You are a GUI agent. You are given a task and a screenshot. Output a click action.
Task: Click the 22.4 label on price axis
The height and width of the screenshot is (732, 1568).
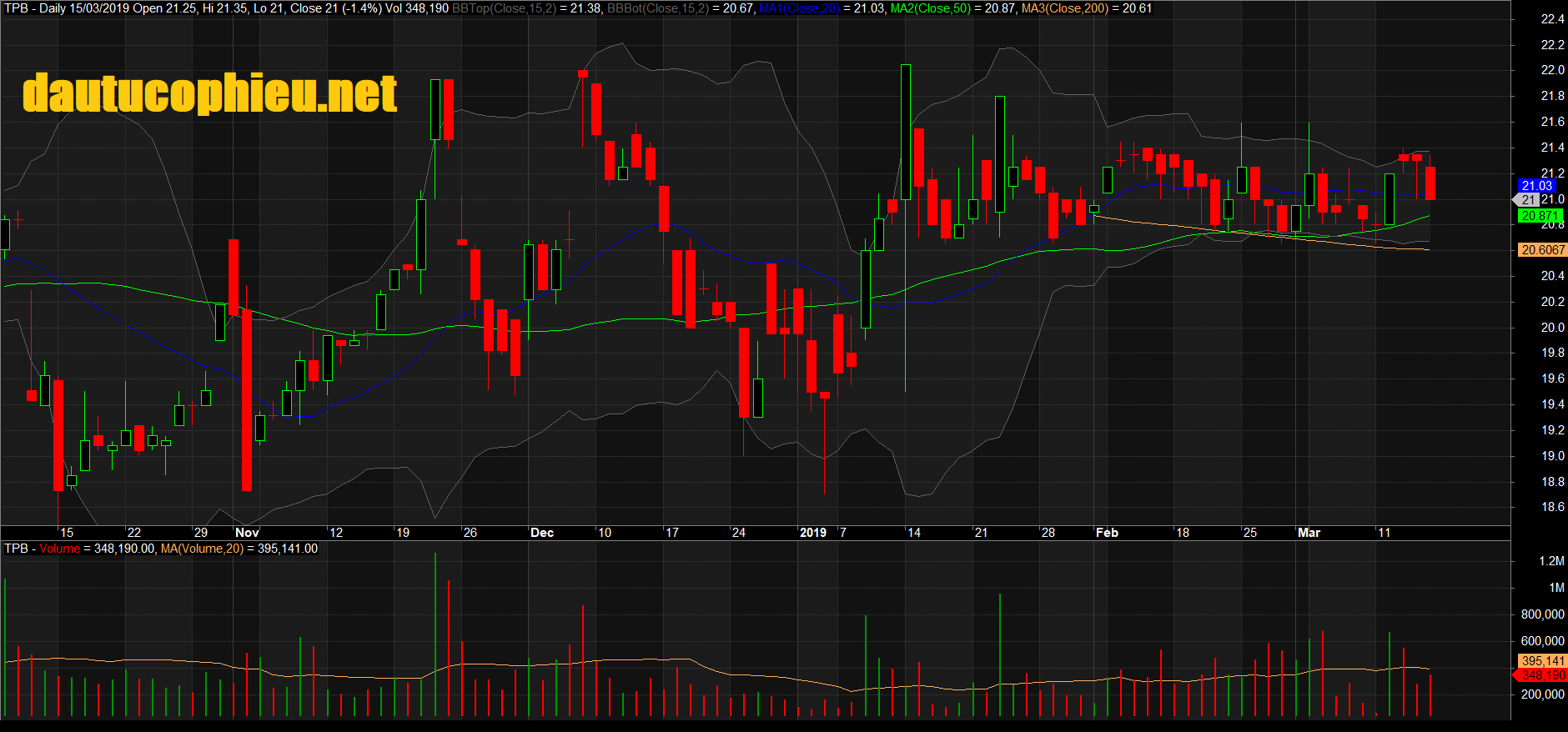(x=1552, y=19)
